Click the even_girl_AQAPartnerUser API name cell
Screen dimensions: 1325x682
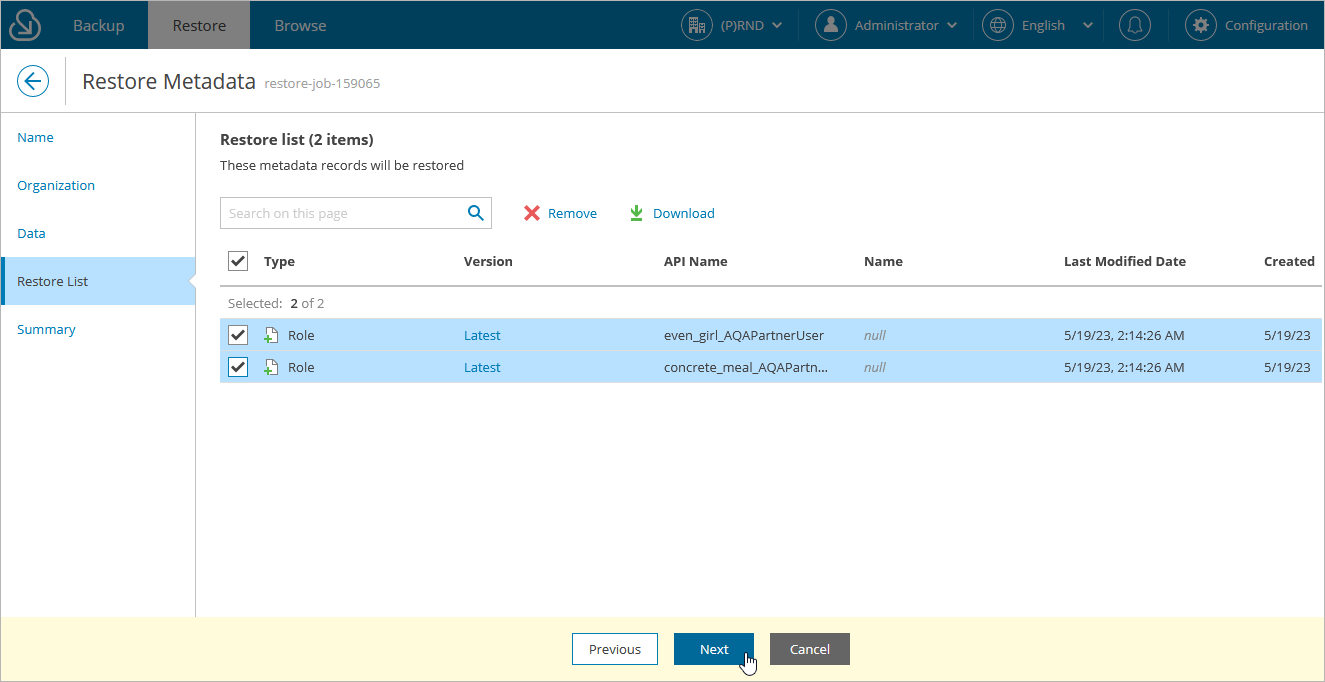pyautogui.click(x=744, y=335)
